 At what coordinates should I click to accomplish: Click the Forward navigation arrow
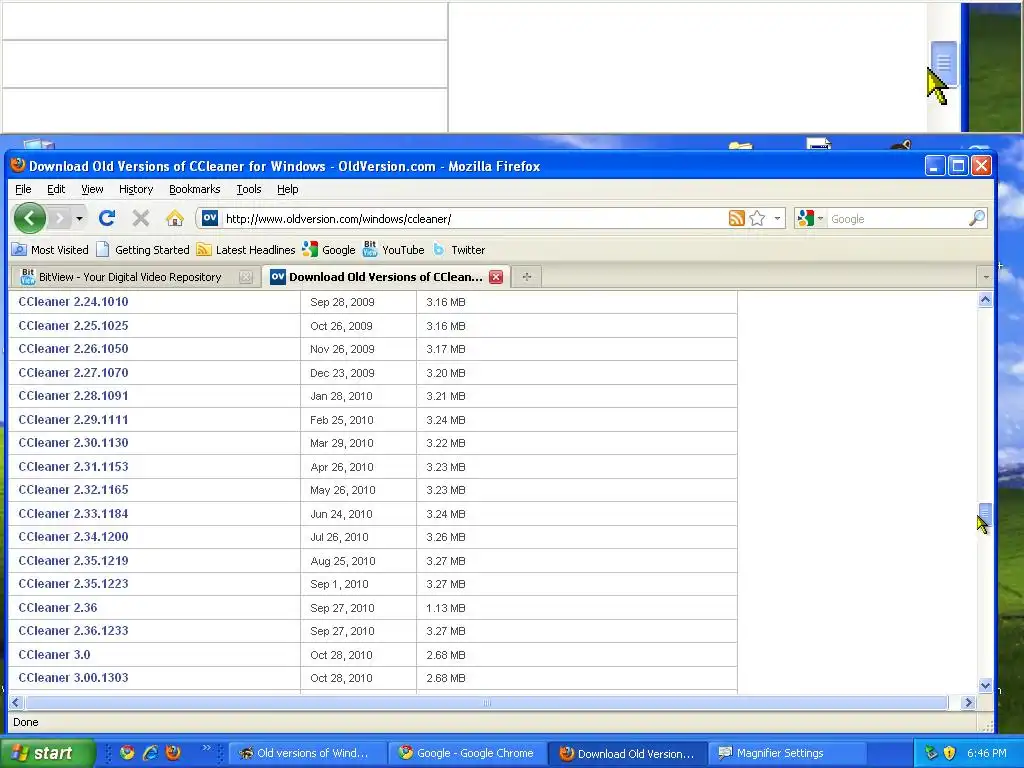coord(59,218)
